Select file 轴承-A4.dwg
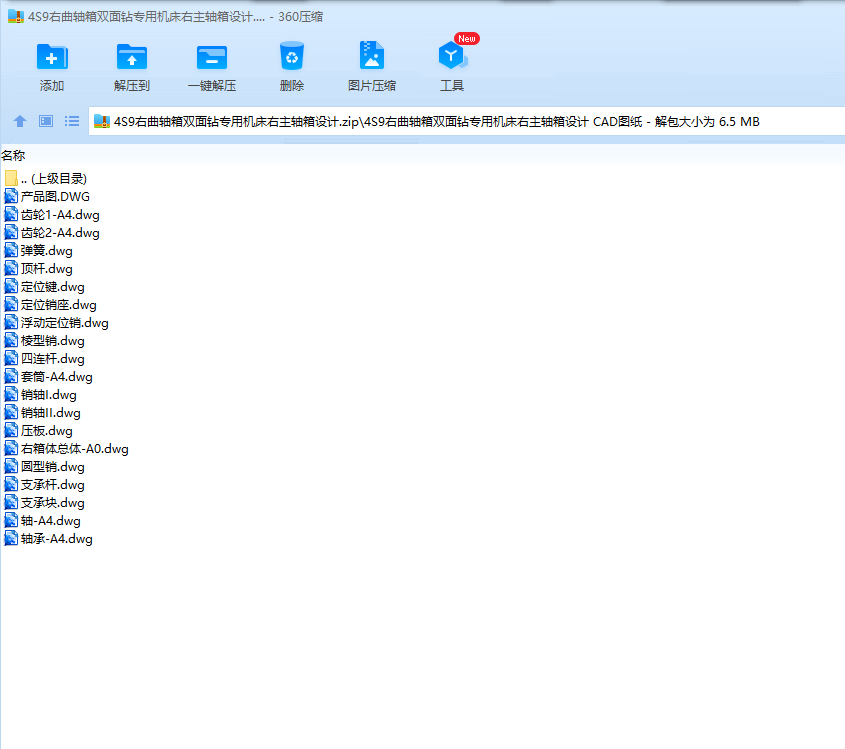845x749 pixels. (x=49, y=539)
